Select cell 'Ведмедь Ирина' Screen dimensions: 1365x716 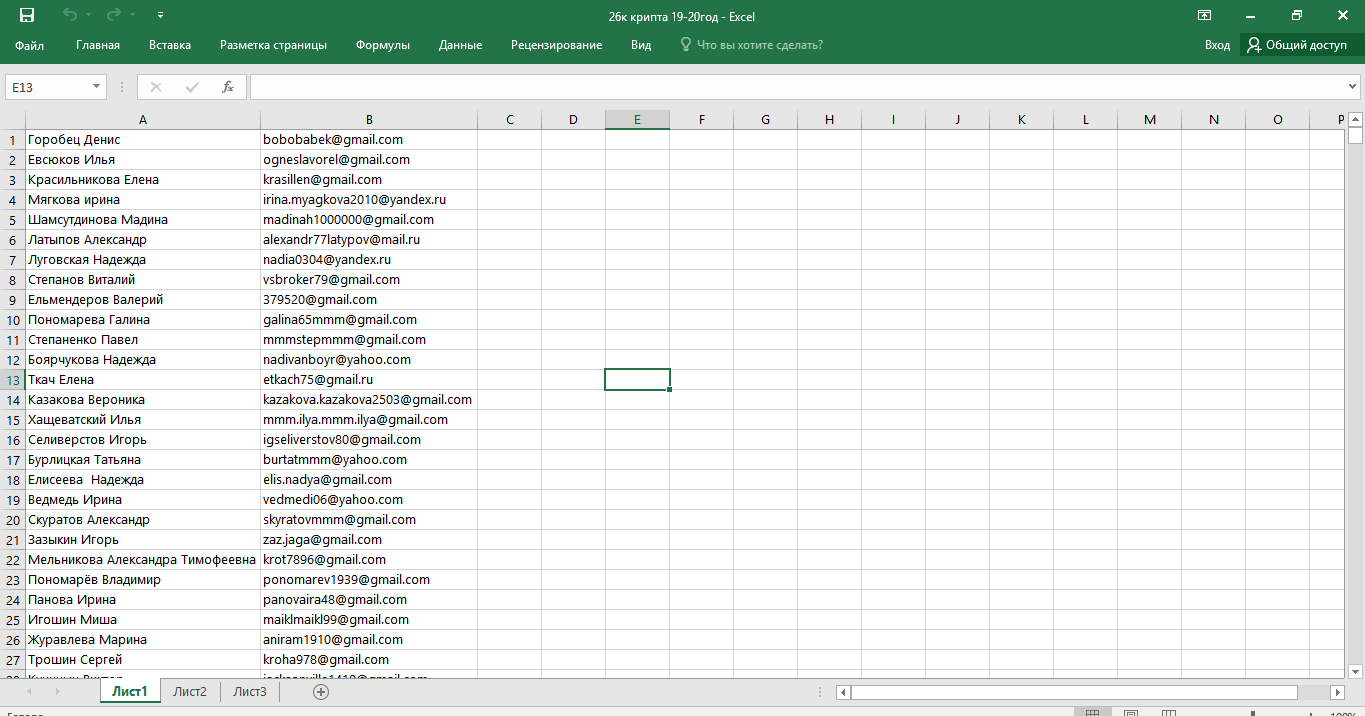point(143,500)
